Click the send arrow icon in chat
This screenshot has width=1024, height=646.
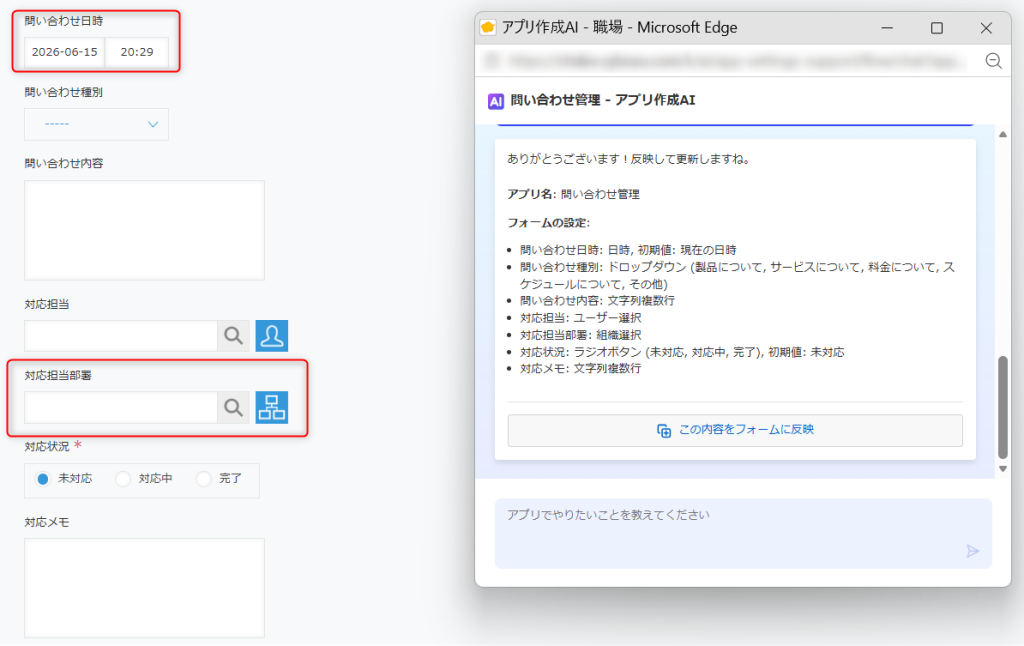click(x=972, y=551)
